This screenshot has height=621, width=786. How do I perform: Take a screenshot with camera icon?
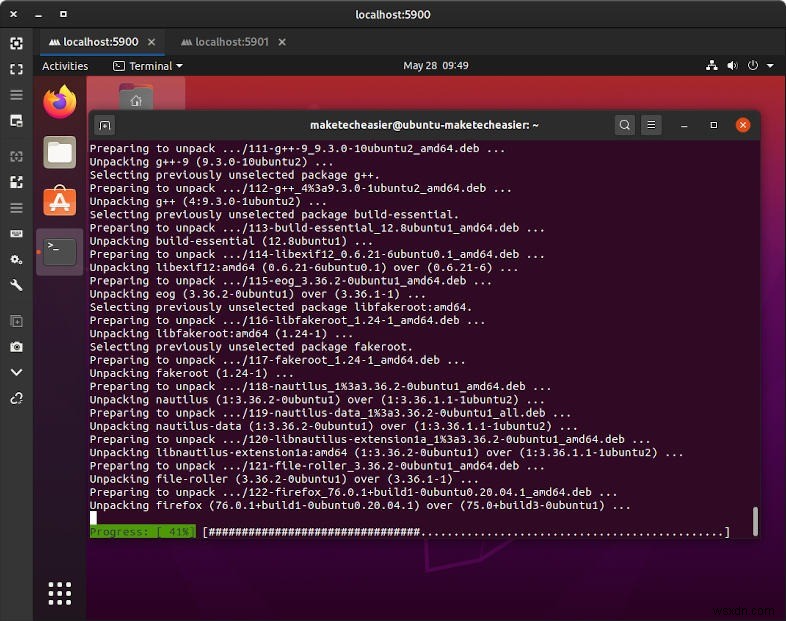tap(16, 347)
